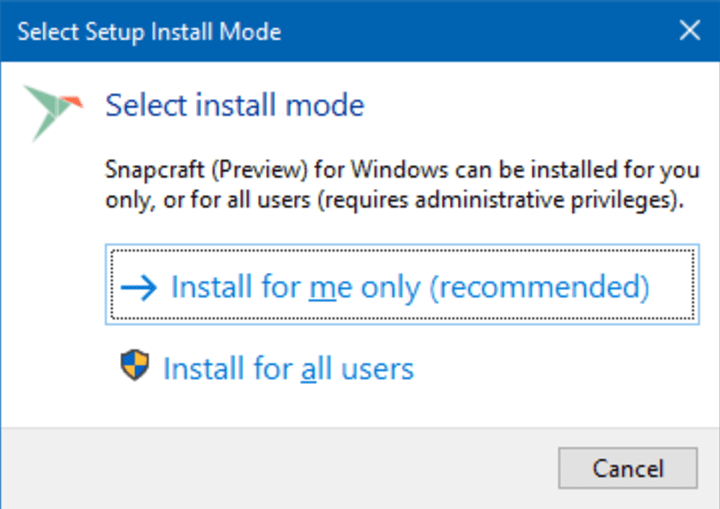Click the Select Setup Install Mode title text

(x=149, y=32)
